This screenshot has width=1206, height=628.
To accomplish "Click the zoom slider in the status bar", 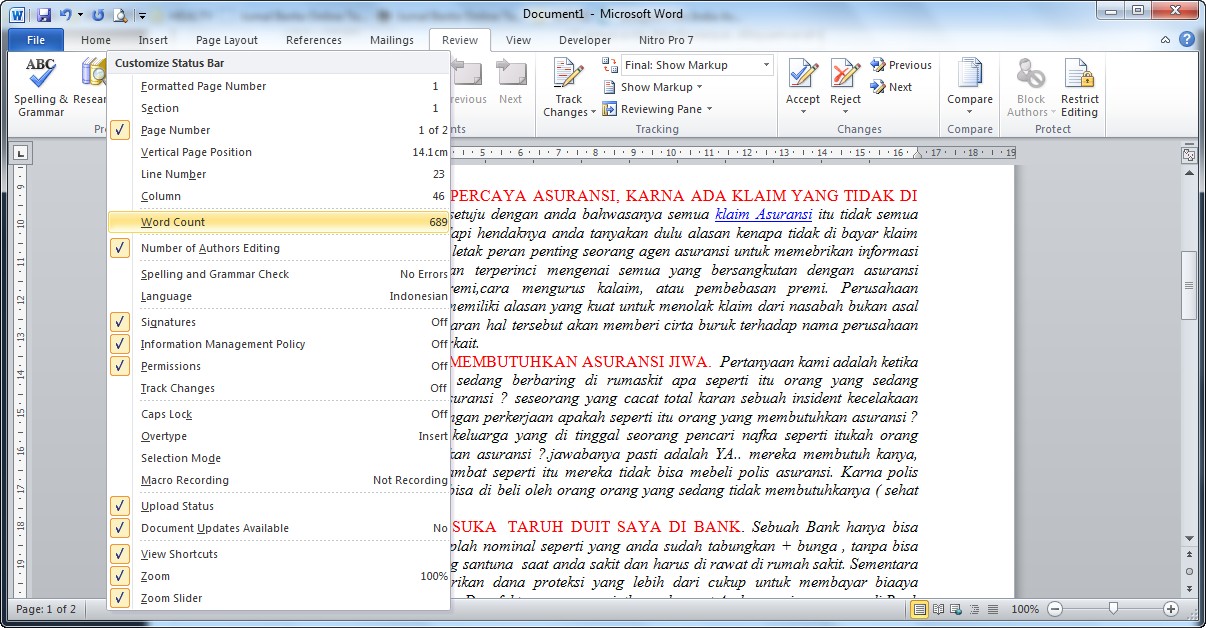I will coord(1113,609).
